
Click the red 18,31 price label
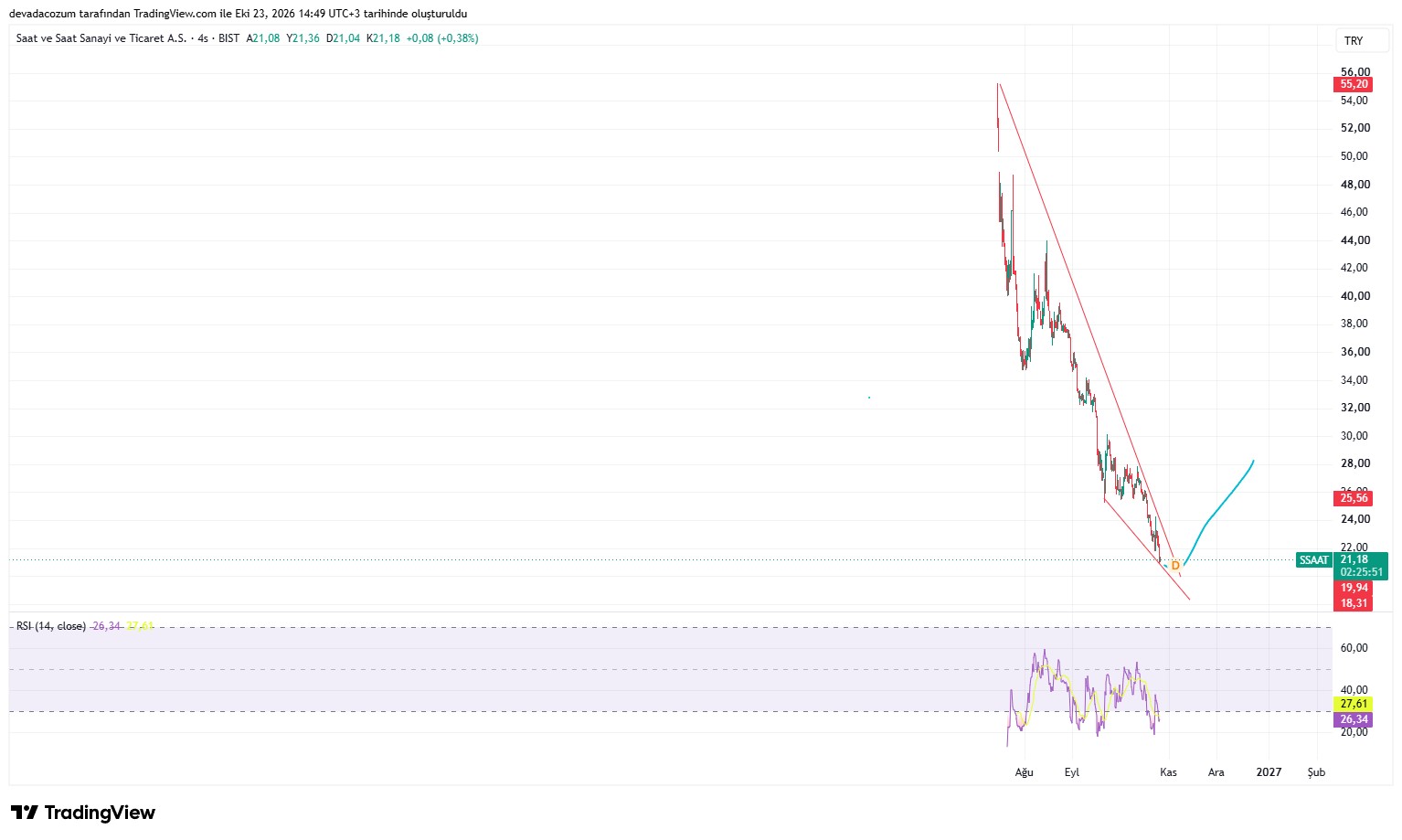(1354, 603)
